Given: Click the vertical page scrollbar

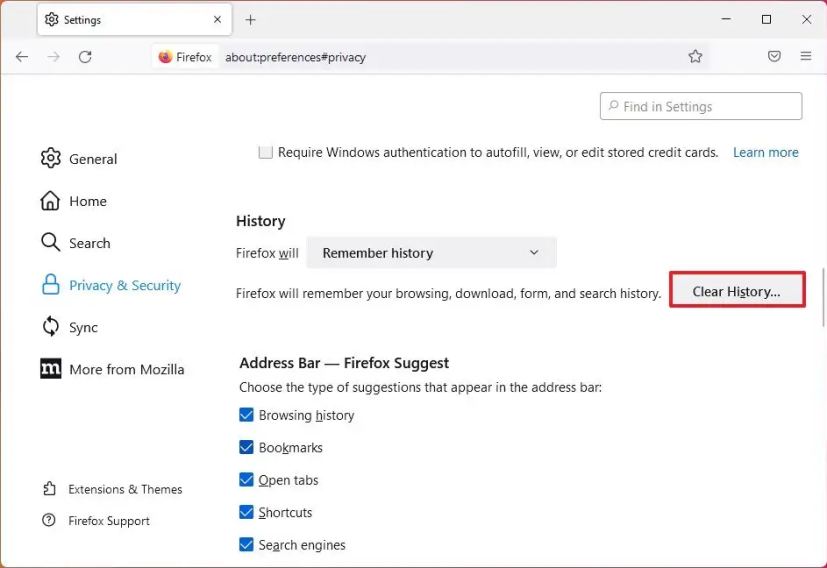Looking at the screenshot, I should click(823, 298).
